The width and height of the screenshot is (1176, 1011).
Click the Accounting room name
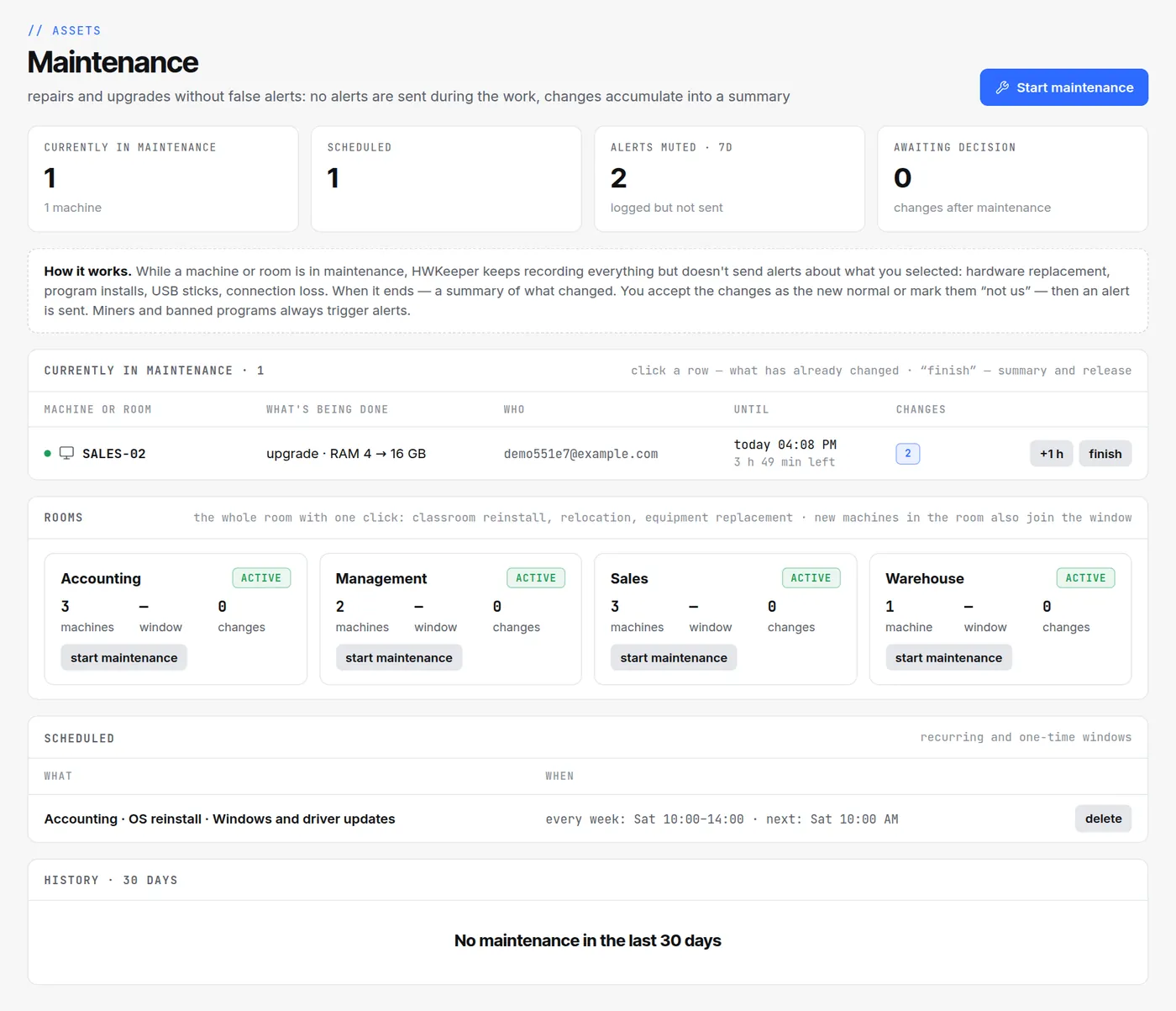coord(101,578)
